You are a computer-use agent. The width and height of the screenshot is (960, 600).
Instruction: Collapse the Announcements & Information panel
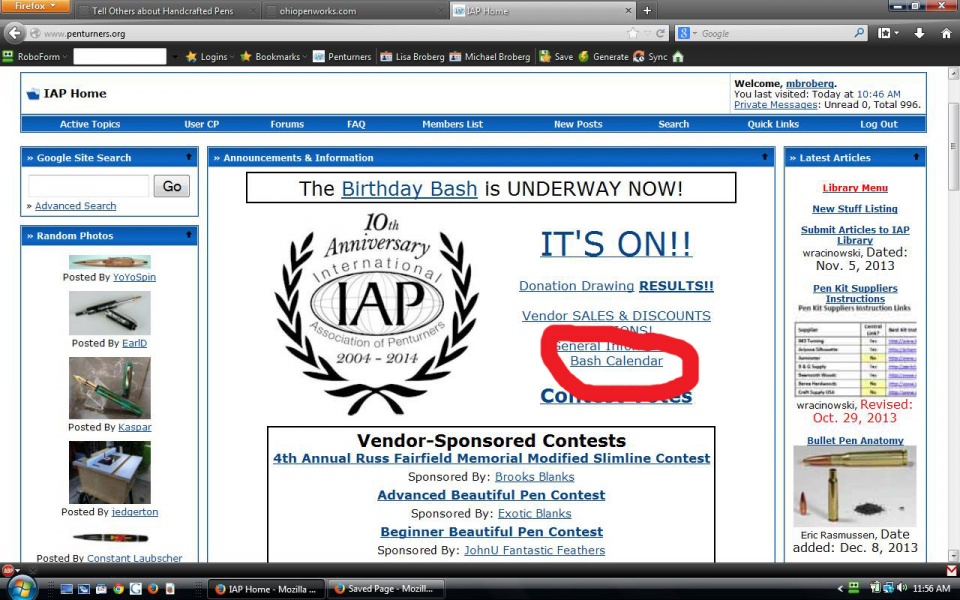[x=765, y=157]
